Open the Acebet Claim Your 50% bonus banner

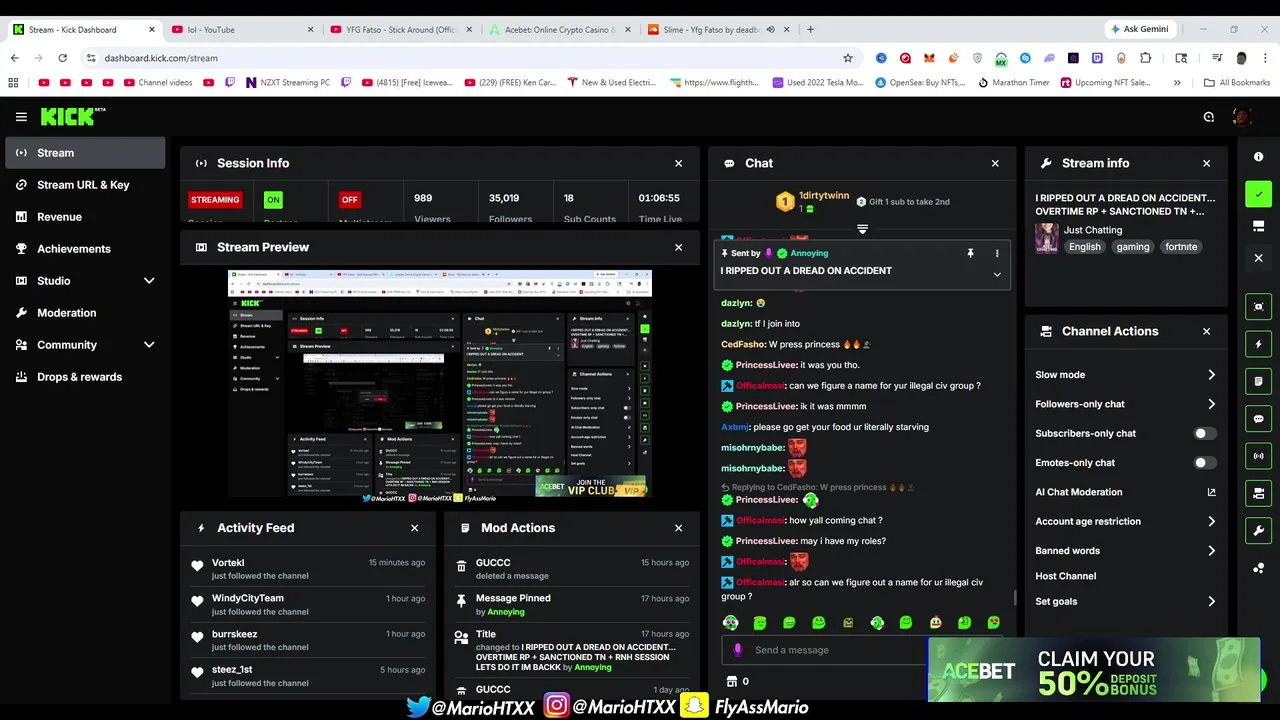point(1094,670)
